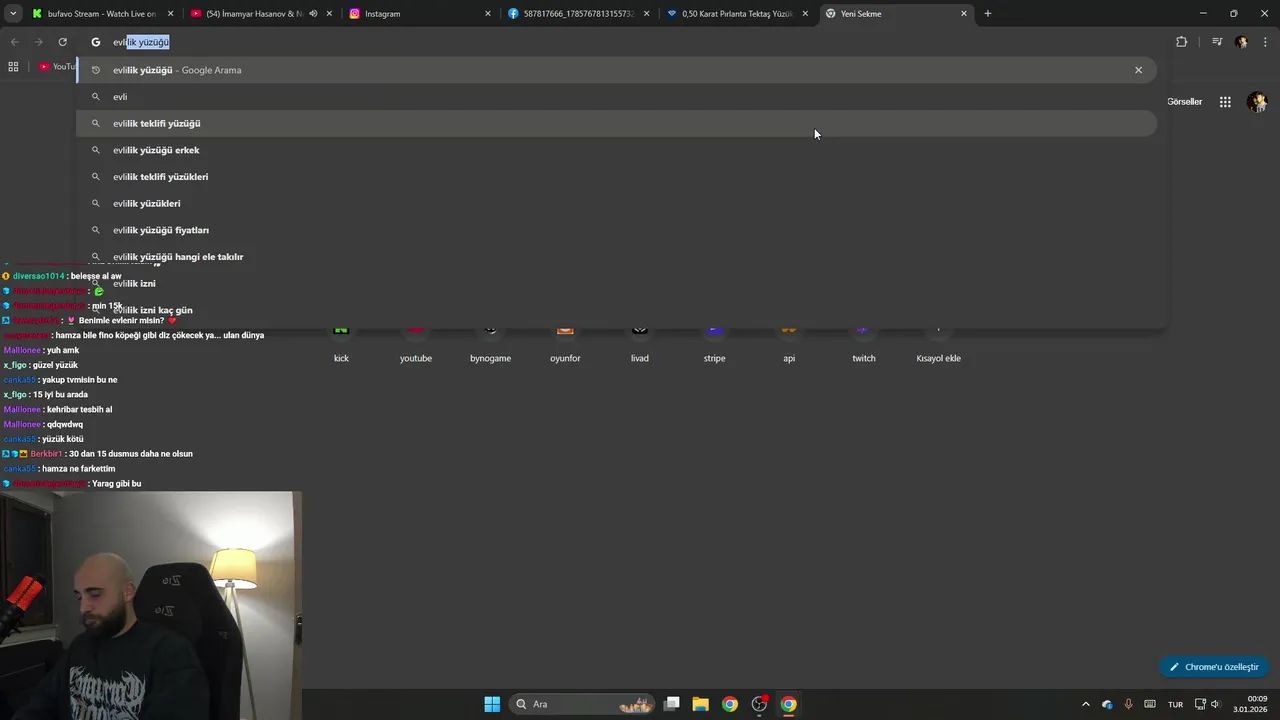Click the taskbar Ara search box

point(583,704)
